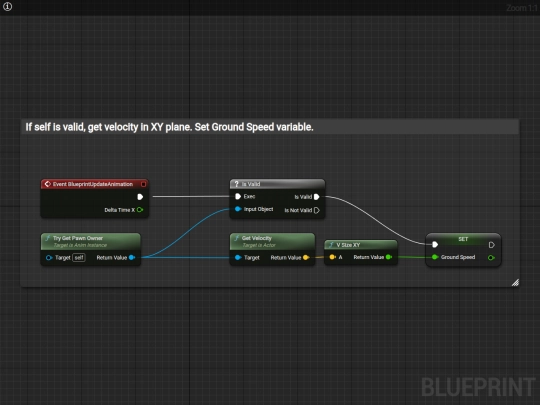Click the Exec input pin on Is Valid
Image resolution: width=540 pixels, height=405 pixels.
click(238, 197)
